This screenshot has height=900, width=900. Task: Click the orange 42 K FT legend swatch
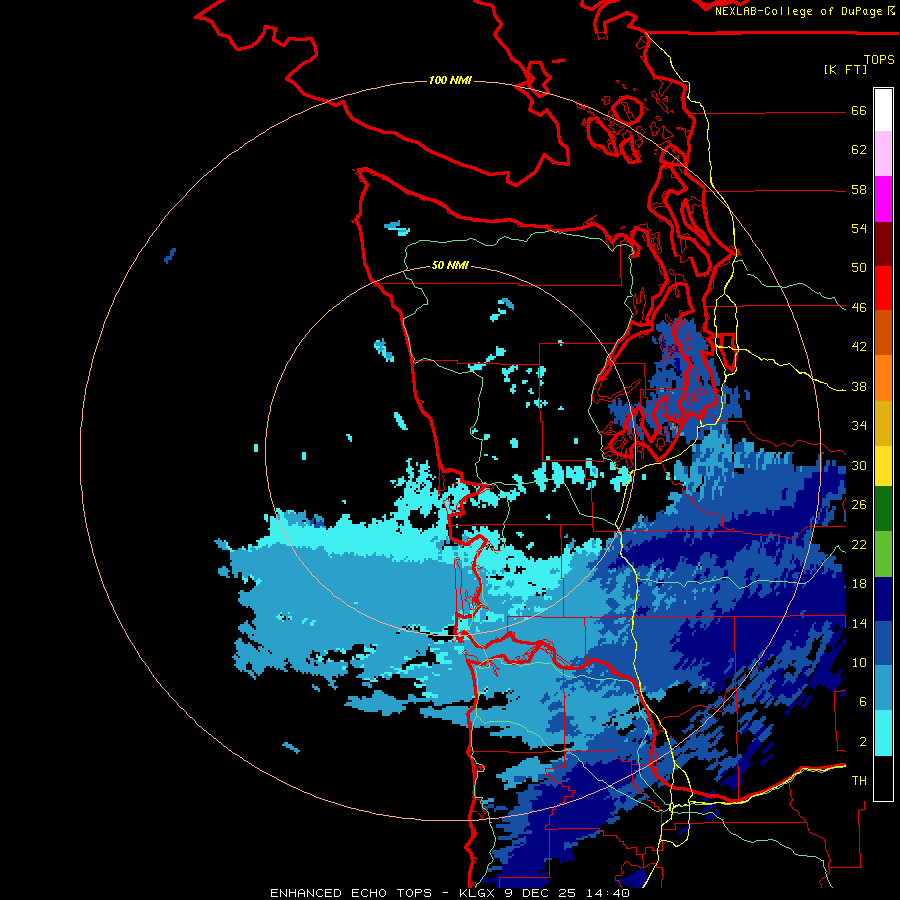click(883, 377)
